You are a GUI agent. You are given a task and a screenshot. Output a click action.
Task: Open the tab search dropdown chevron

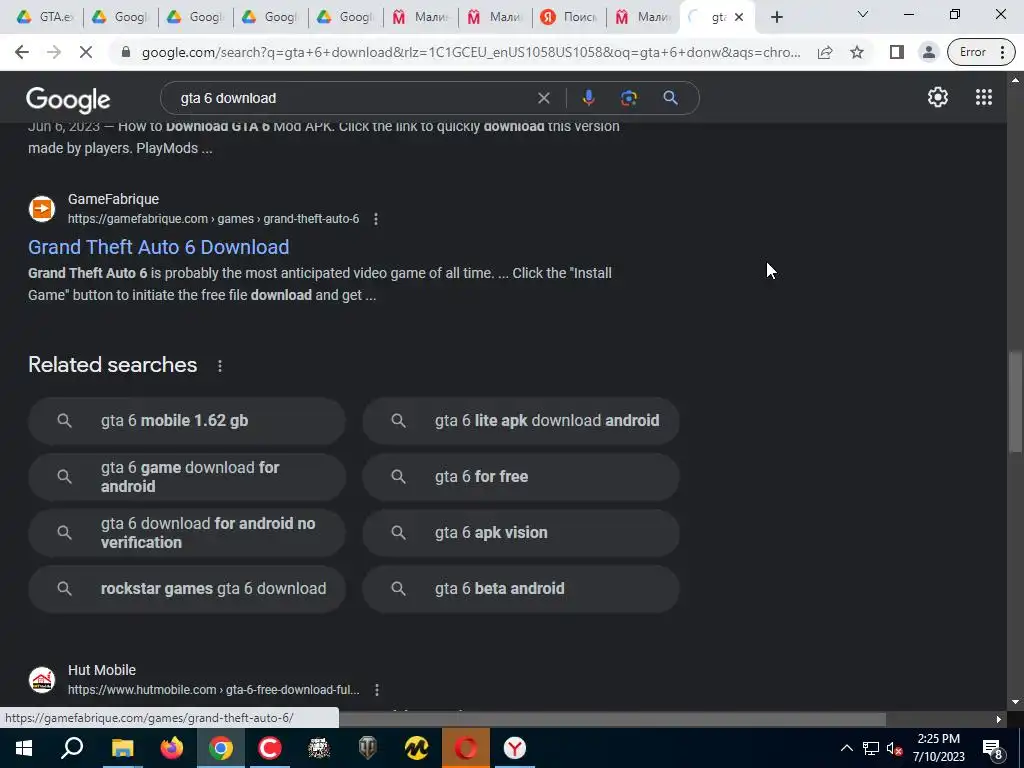[x=863, y=14]
